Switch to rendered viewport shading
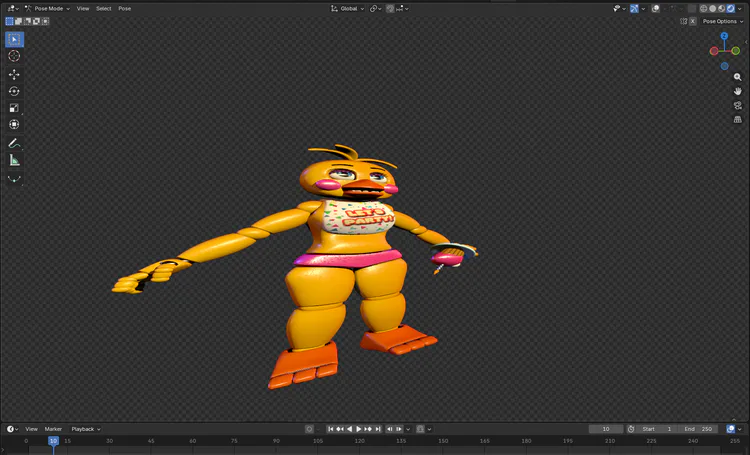Screen dimensions: 750x455 coord(731,9)
